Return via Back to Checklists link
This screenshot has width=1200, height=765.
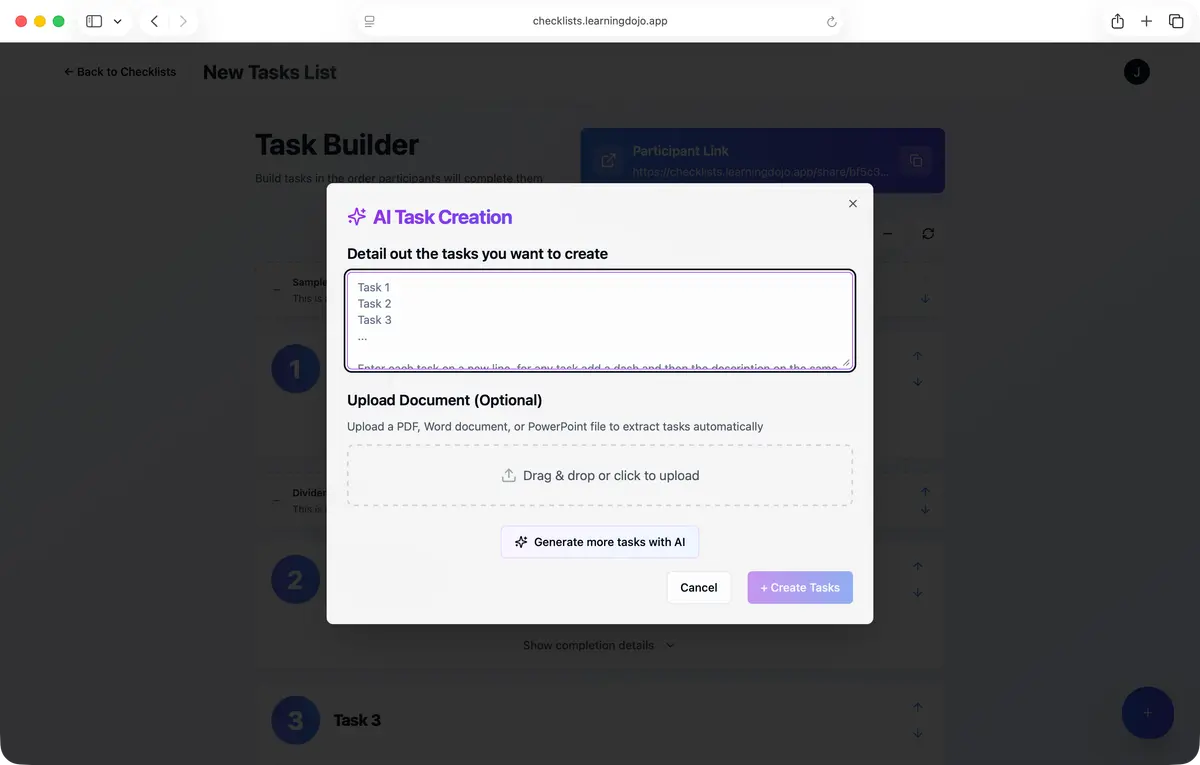119,71
